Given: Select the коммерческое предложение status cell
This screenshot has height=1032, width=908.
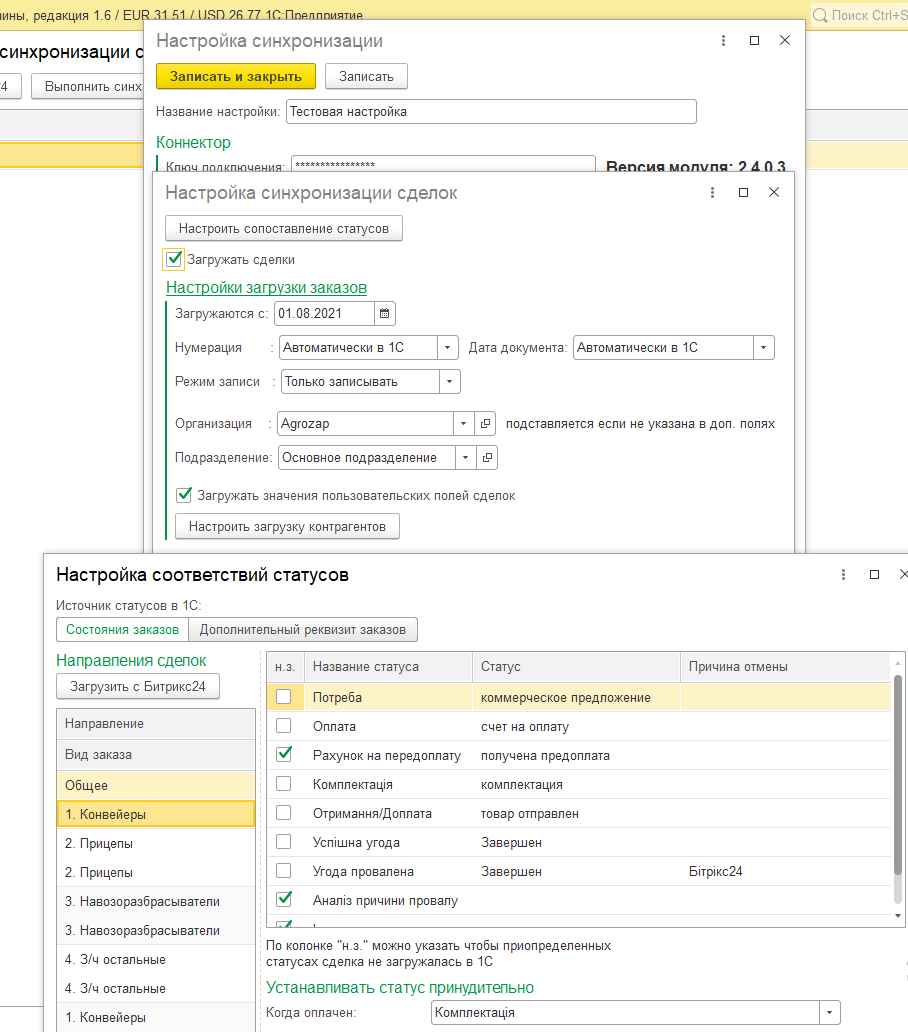Looking at the screenshot, I should point(576,698).
